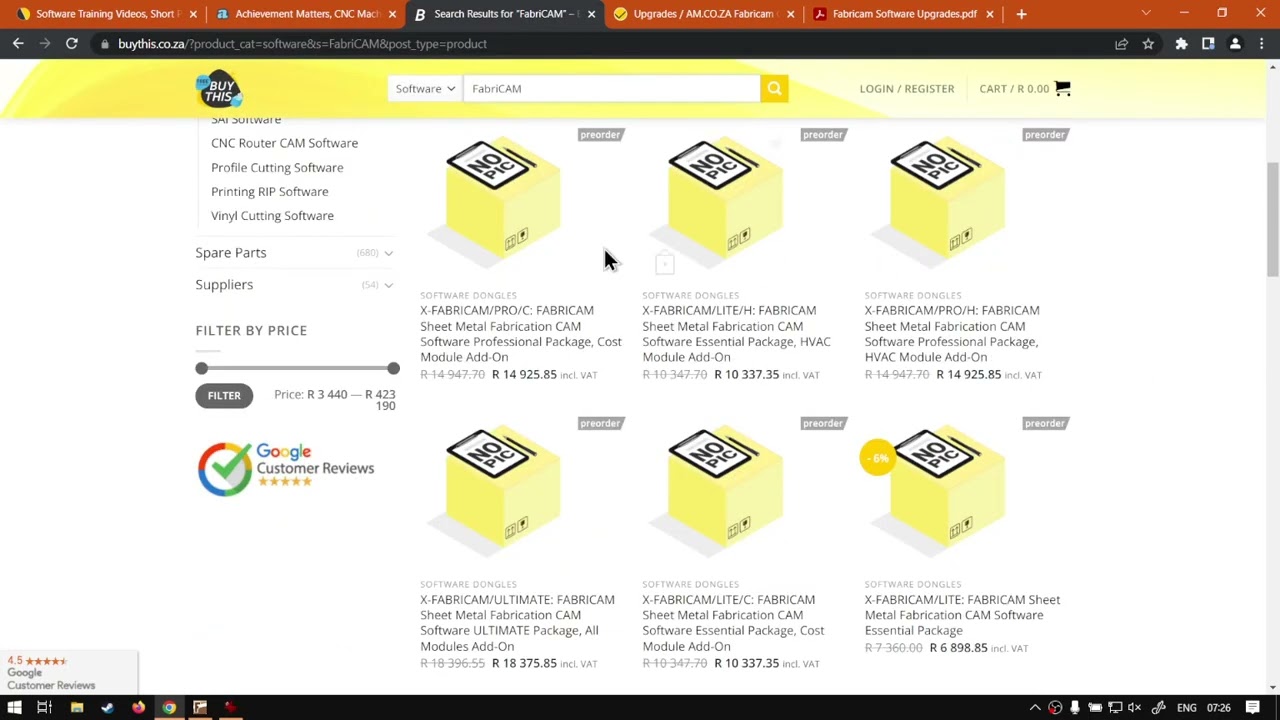Click the FILTER price button
This screenshot has width=1280, height=720.
click(224, 395)
